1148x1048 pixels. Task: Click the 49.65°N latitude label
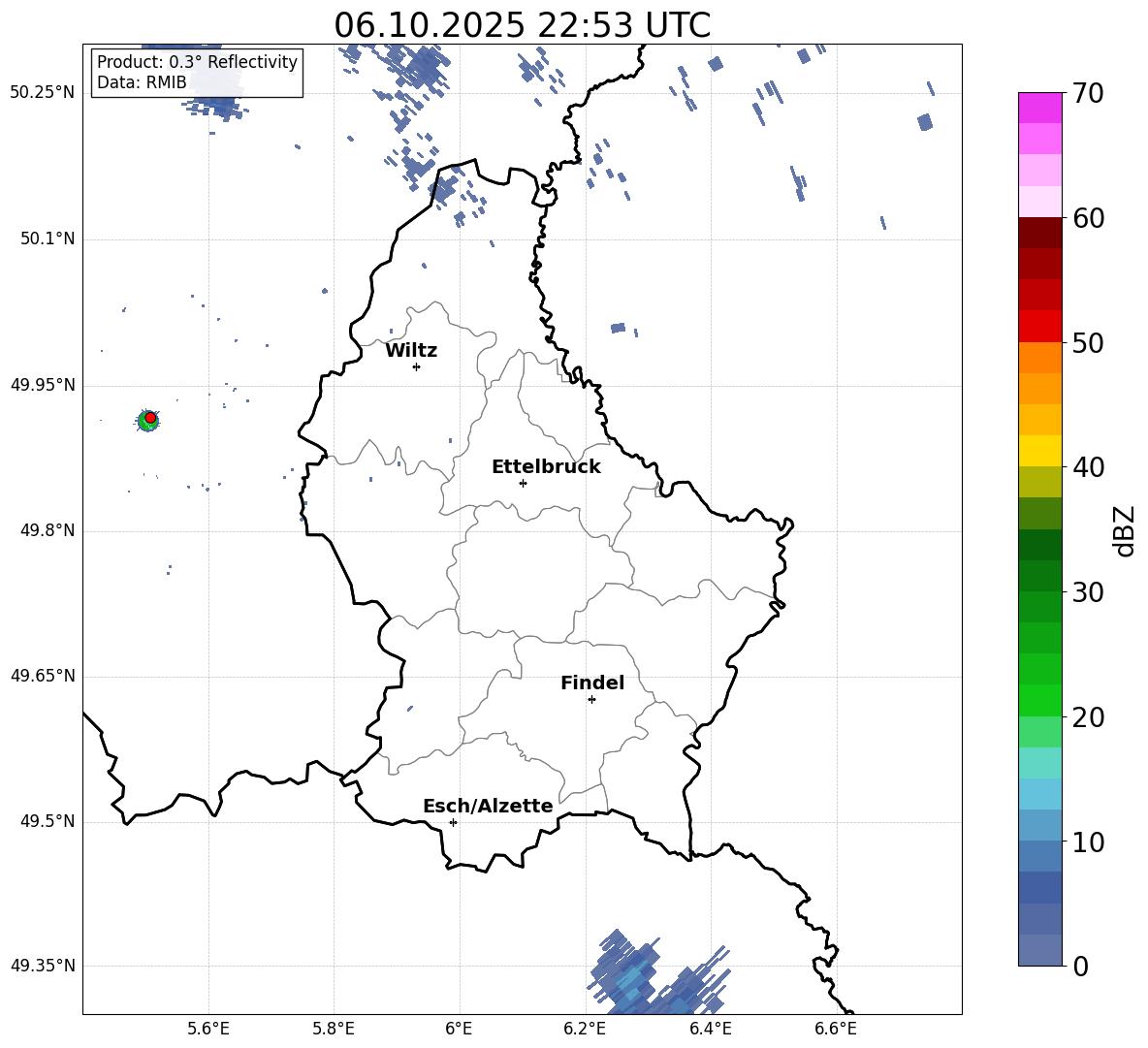click(42, 676)
